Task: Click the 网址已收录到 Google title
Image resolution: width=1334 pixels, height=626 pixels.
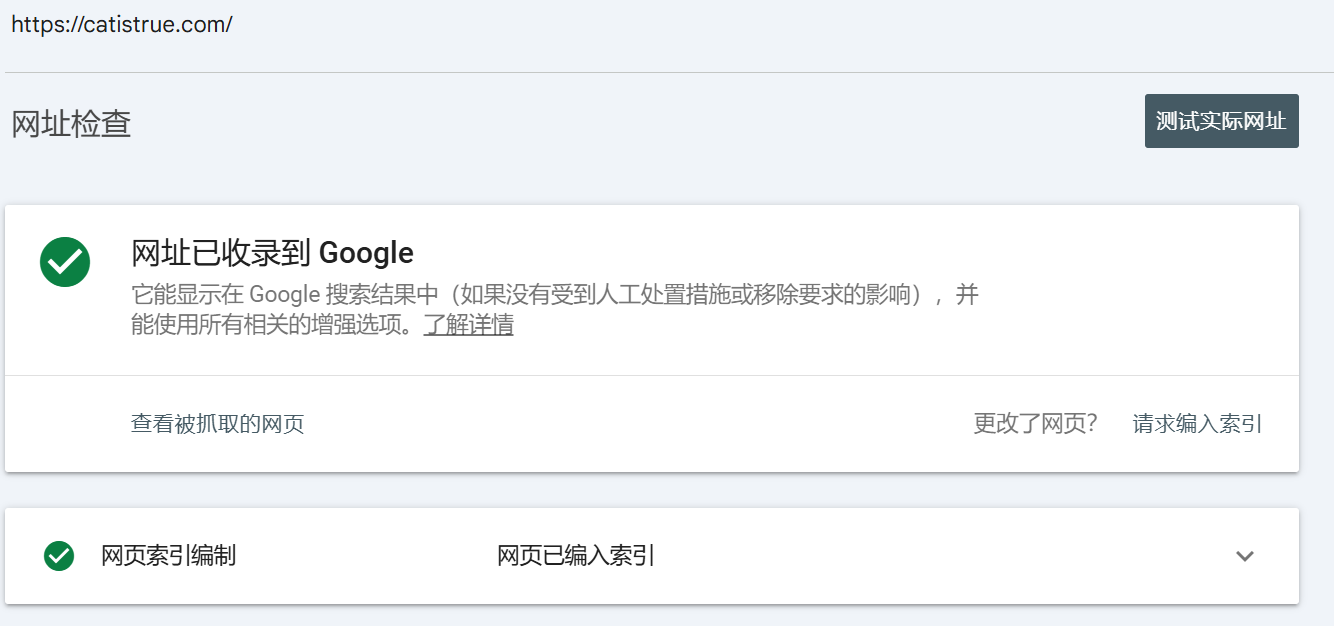Action: click(272, 253)
